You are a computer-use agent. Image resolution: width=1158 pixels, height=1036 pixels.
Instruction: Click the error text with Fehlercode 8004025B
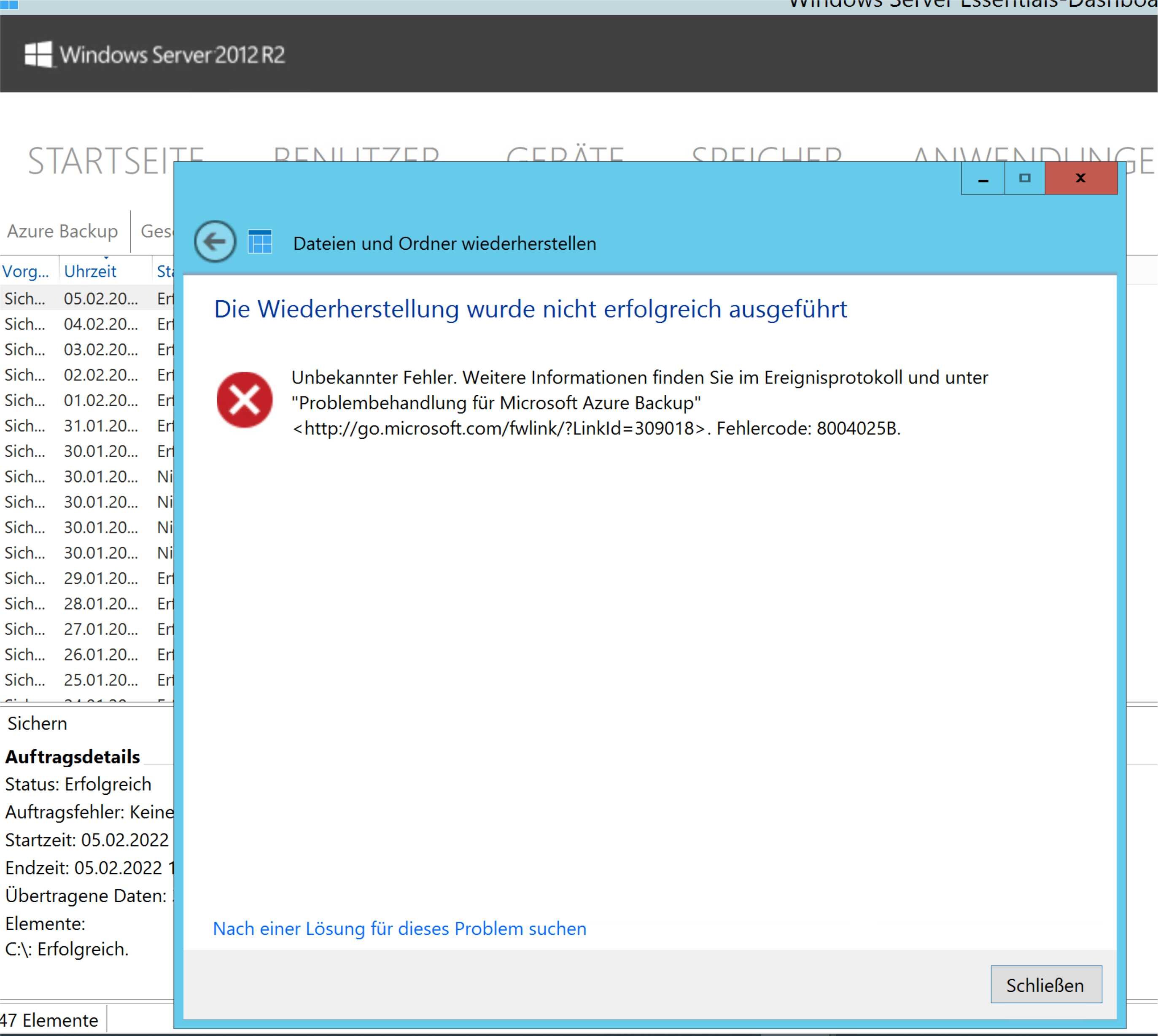[640, 403]
